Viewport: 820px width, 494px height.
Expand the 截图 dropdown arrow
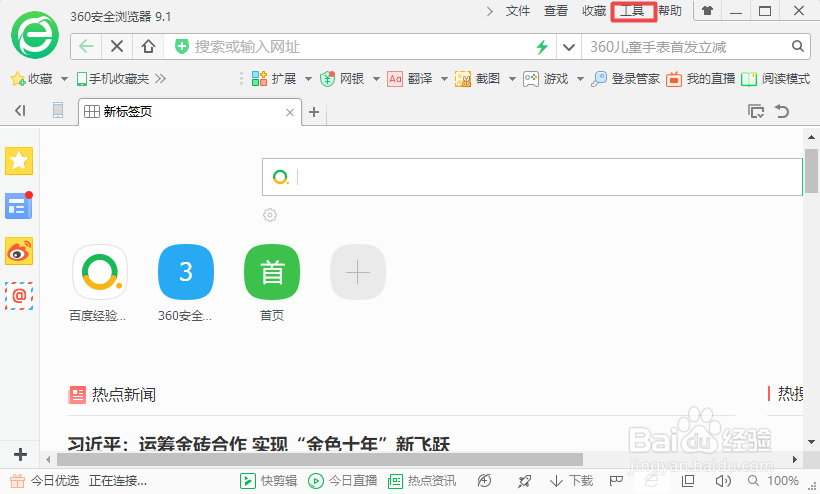[x=512, y=79]
